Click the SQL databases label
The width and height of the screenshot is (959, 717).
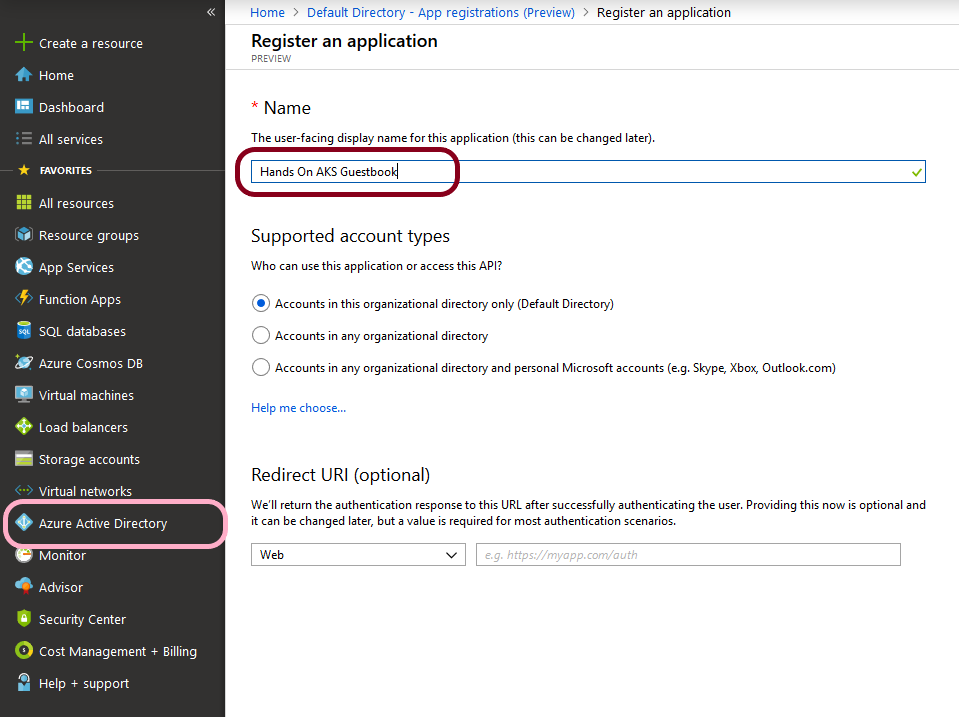(82, 332)
